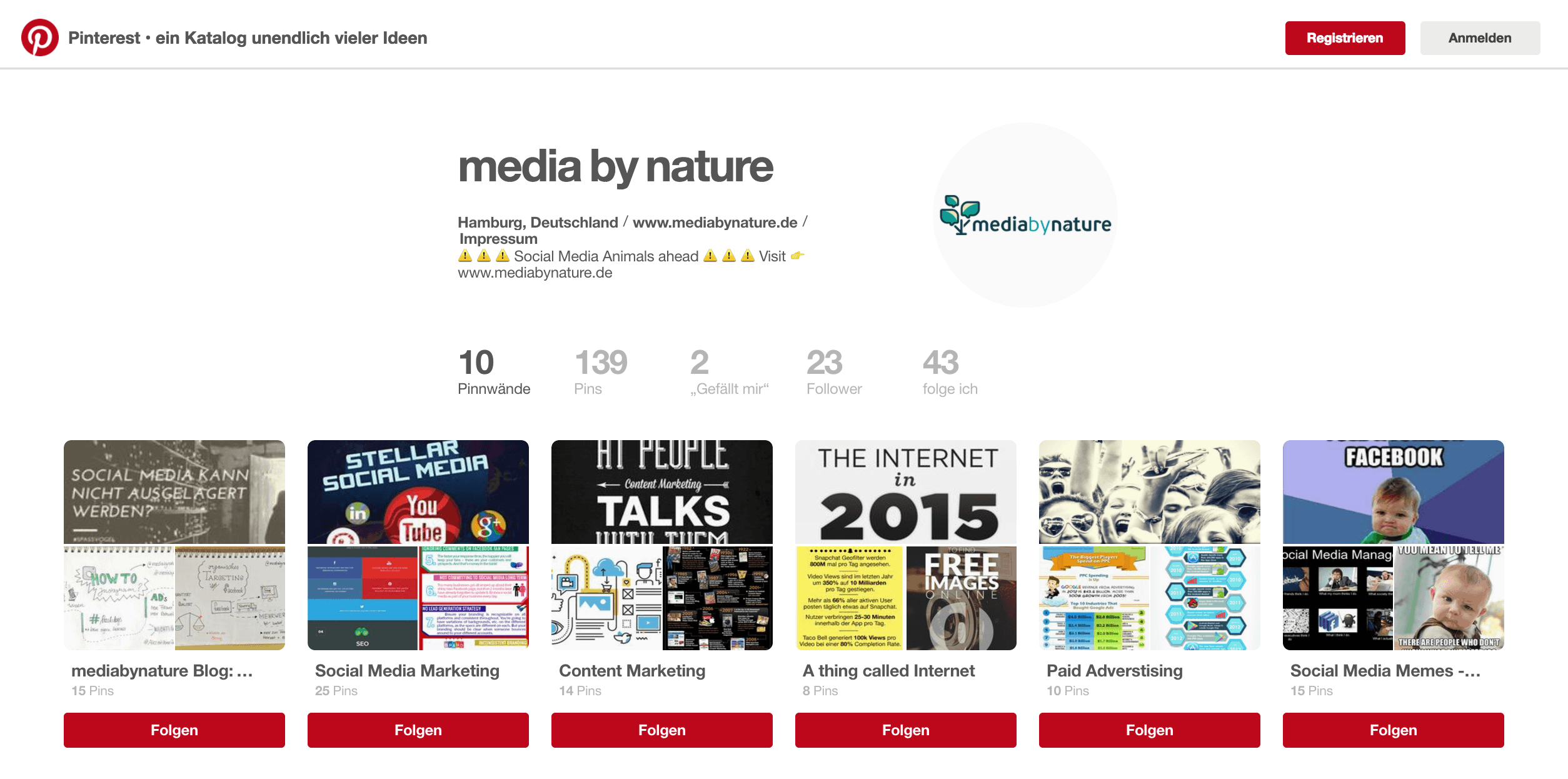Open the Facebook baby meme cover image

(x=1394, y=492)
